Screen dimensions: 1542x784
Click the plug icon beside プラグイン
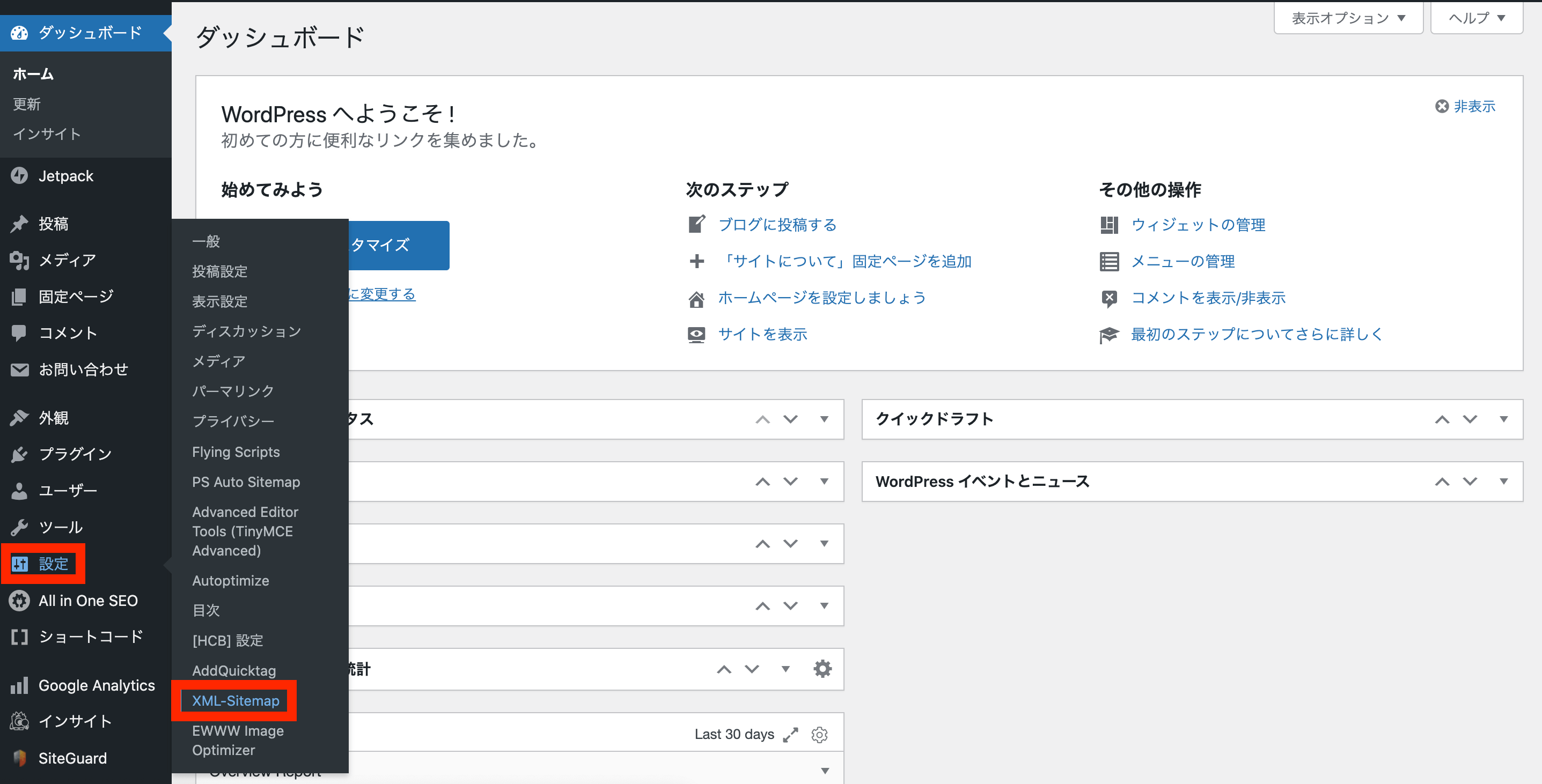[x=19, y=454]
